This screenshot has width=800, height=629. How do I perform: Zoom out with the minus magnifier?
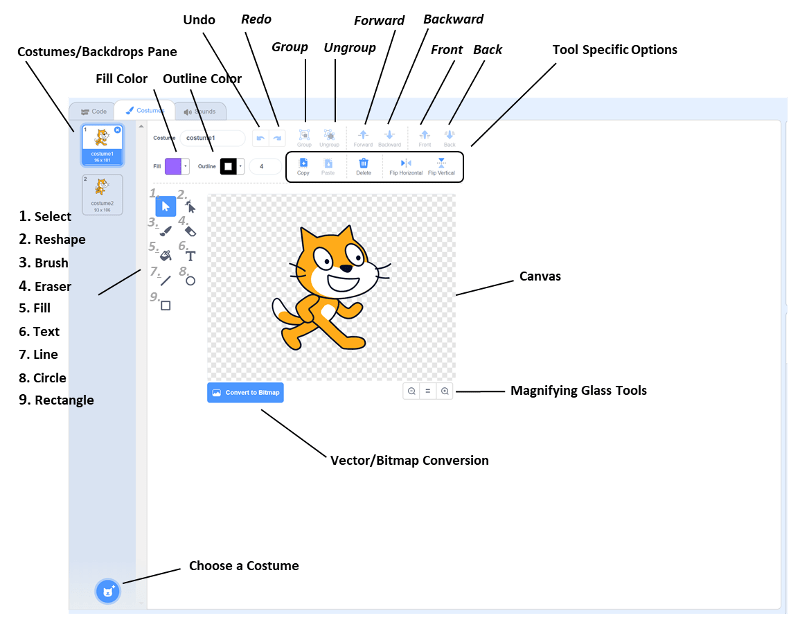pyautogui.click(x=411, y=391)
